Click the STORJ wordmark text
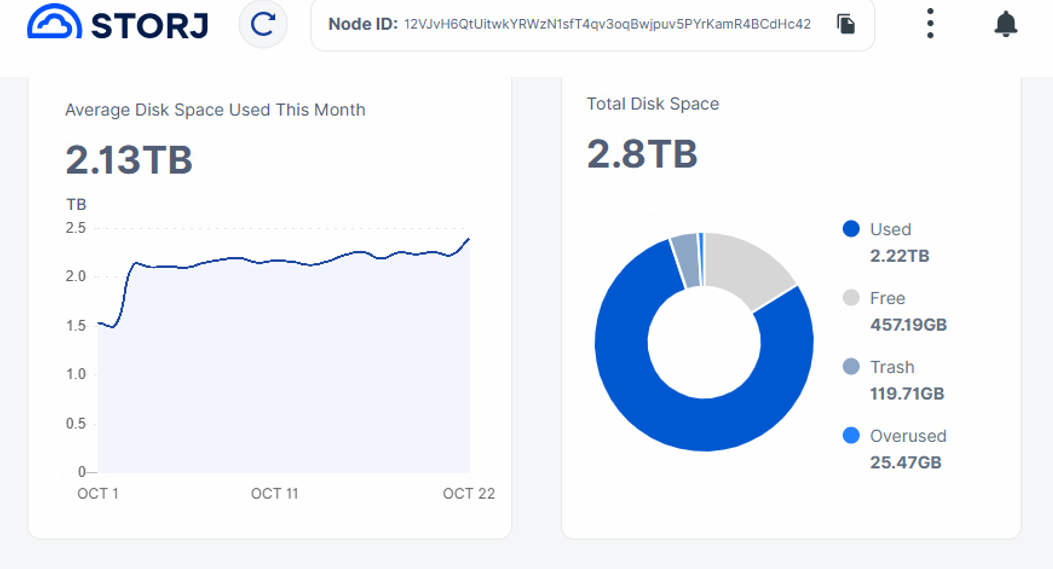The width and height of the screenshot is (1053, 569). 149,26
